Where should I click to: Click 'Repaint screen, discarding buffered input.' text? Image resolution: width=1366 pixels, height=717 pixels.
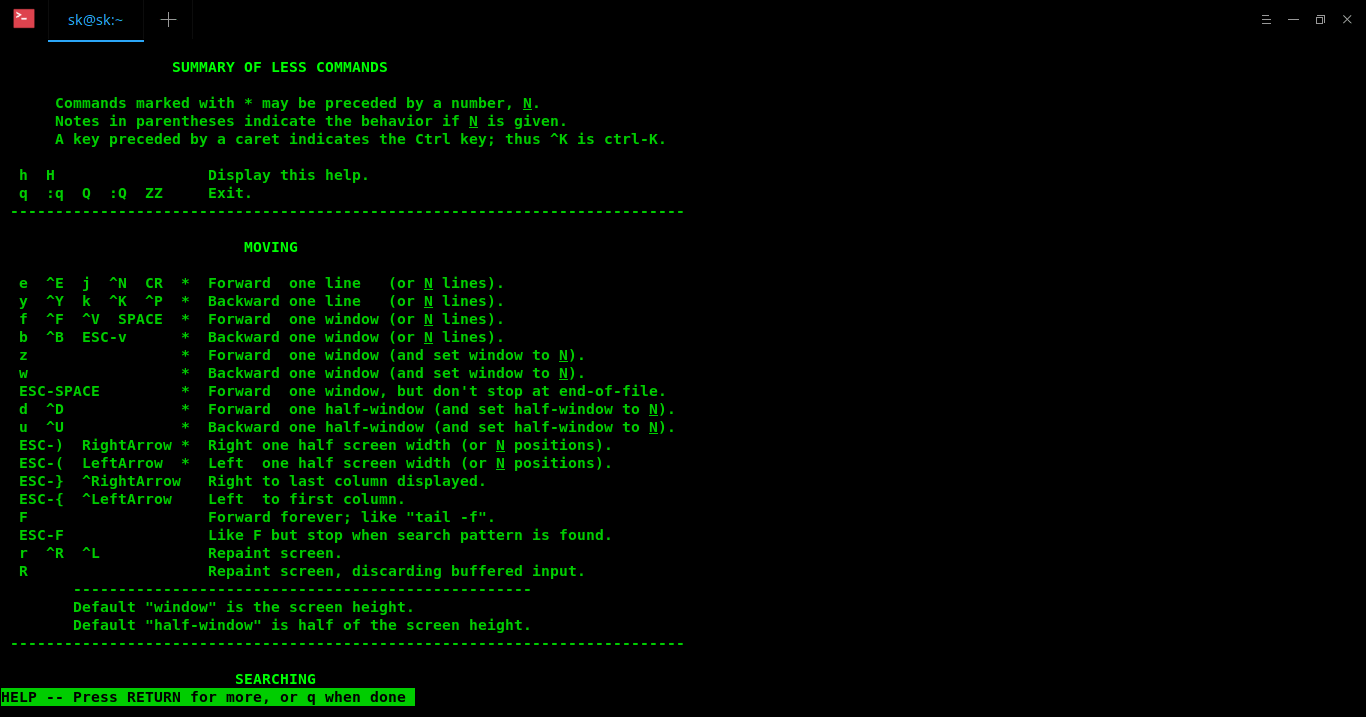[x=397, y=571]
